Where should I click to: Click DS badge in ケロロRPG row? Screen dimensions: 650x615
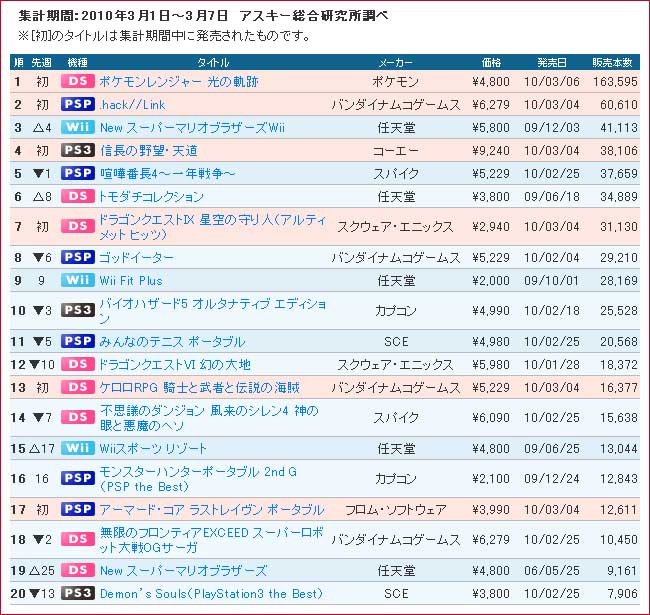[78, 387]
